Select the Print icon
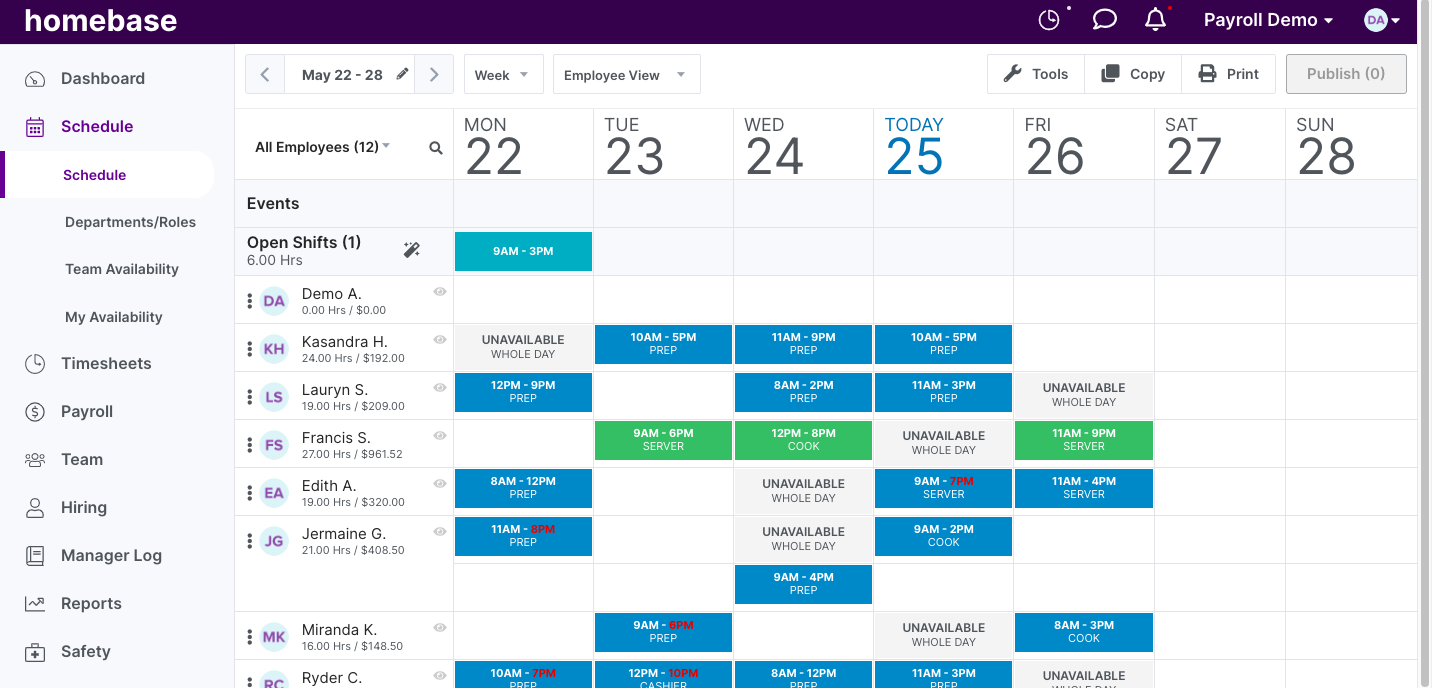The height and width of the screenshot is (688, 1432). (x=1208, y=73)
